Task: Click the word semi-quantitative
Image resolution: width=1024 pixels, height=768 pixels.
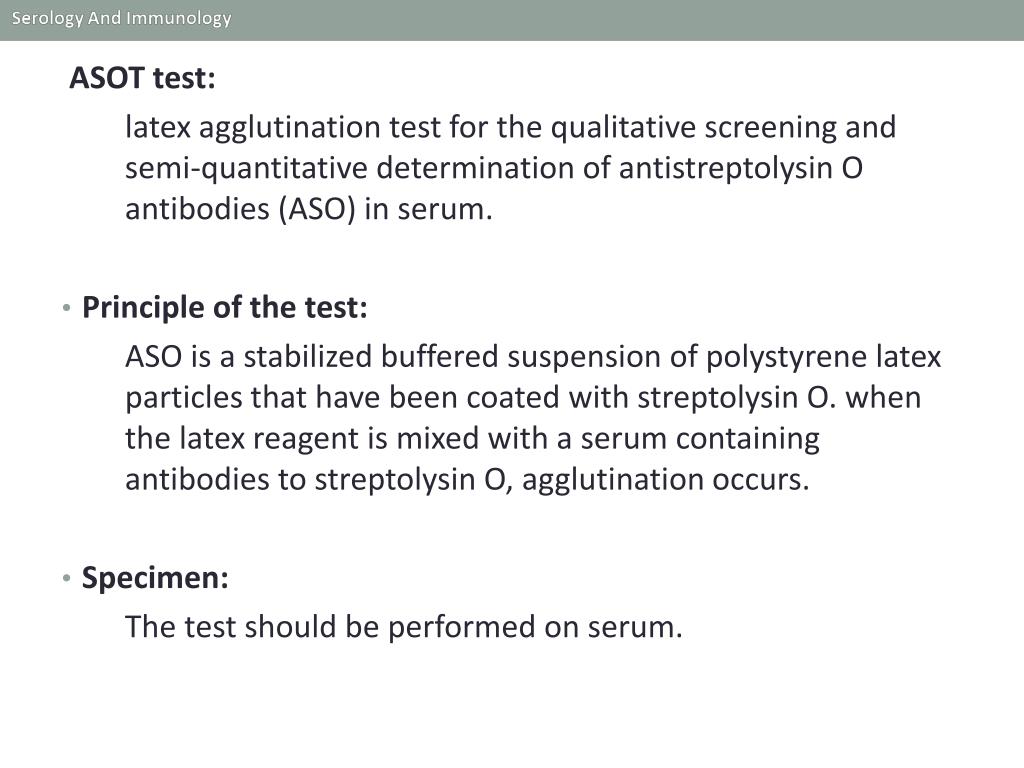Action: pyautogui.click(x=246, y=168)
